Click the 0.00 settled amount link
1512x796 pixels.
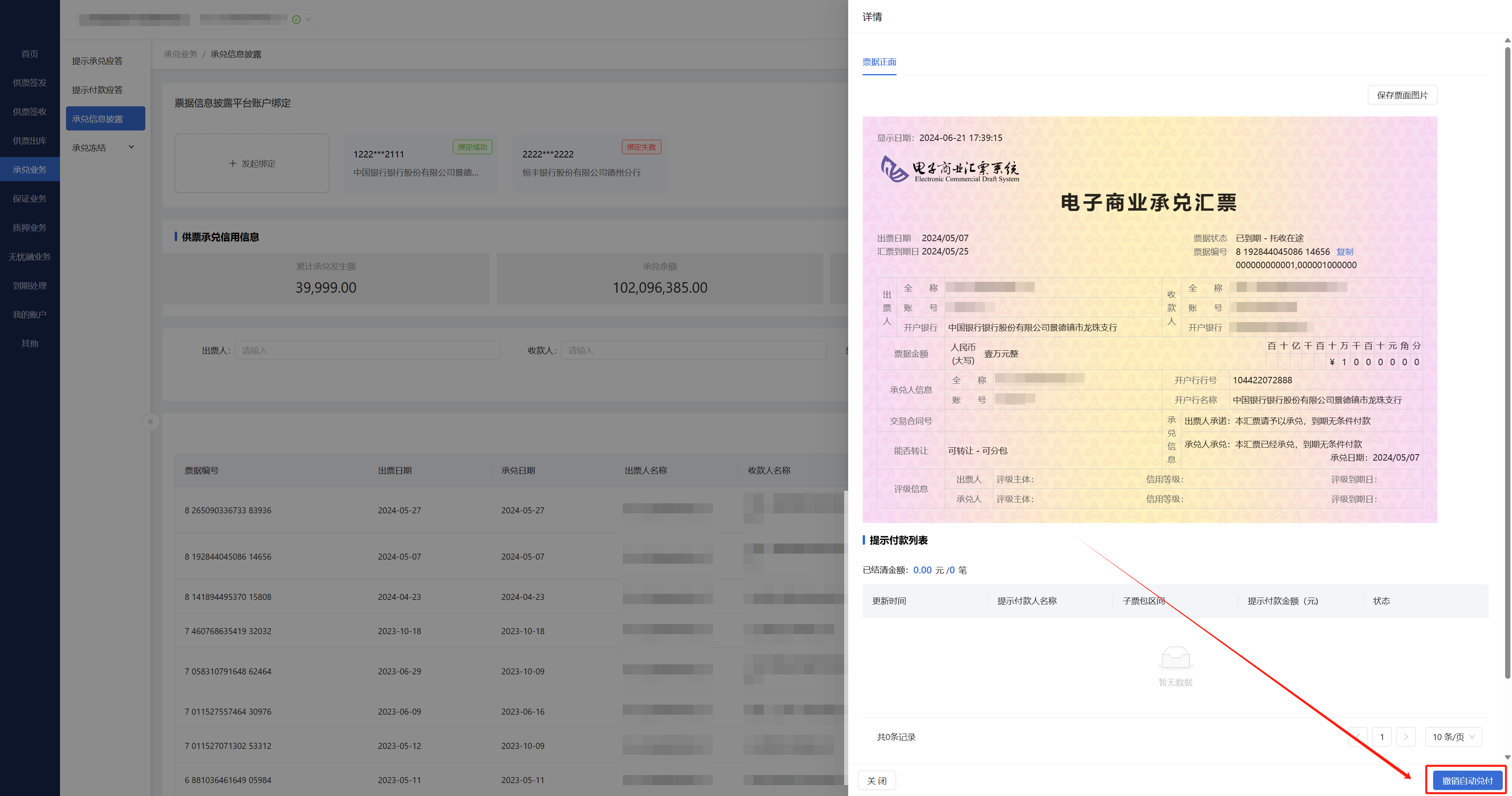[x=923, y=569]
